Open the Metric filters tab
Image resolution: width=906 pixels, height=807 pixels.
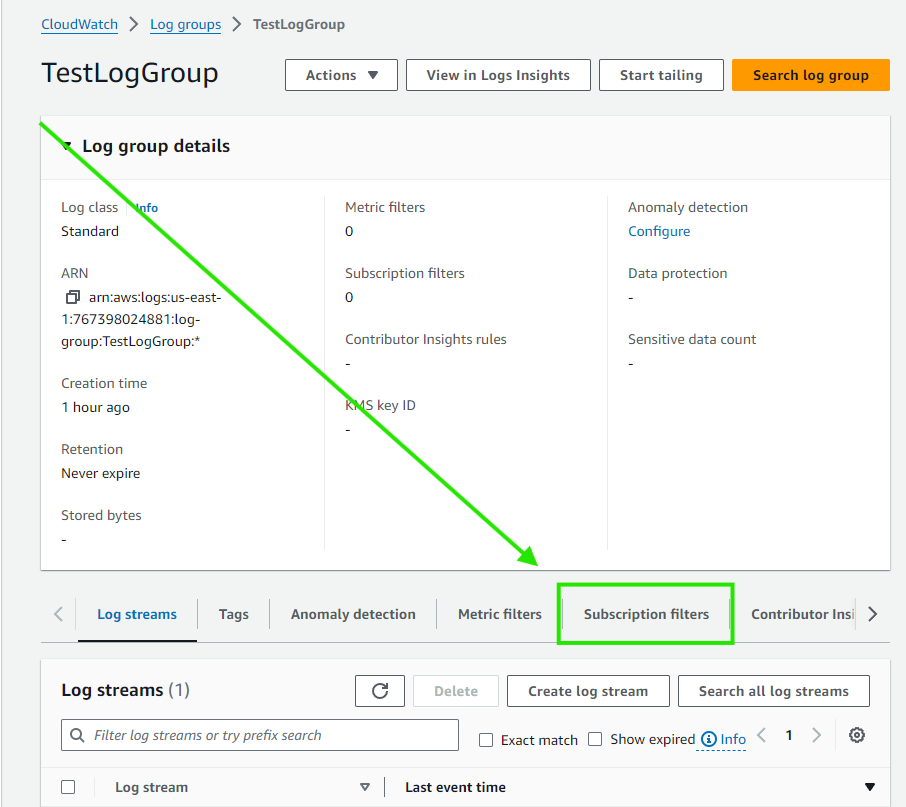(x=500, y=614)
